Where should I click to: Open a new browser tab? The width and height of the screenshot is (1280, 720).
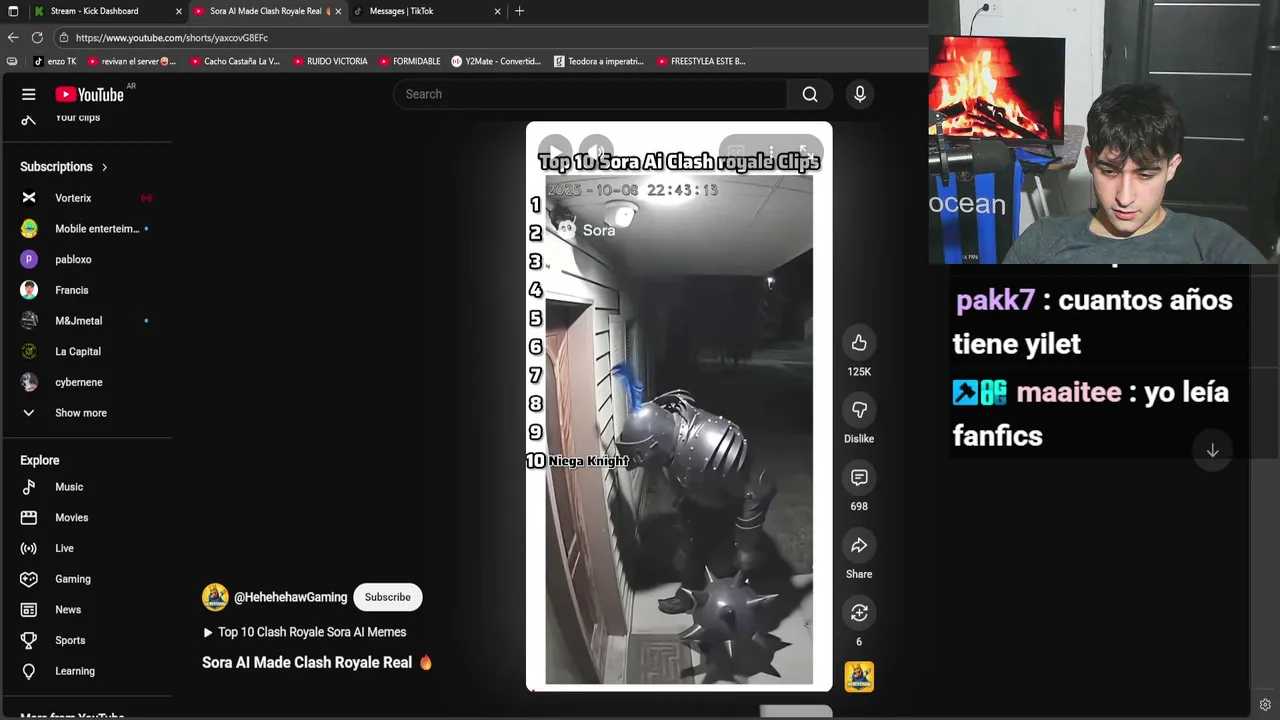pos(519,11)
